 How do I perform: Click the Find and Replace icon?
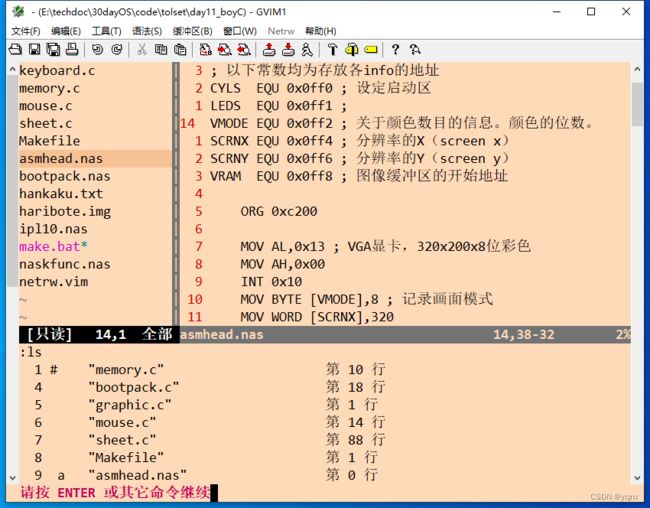(x=205, y=49)
